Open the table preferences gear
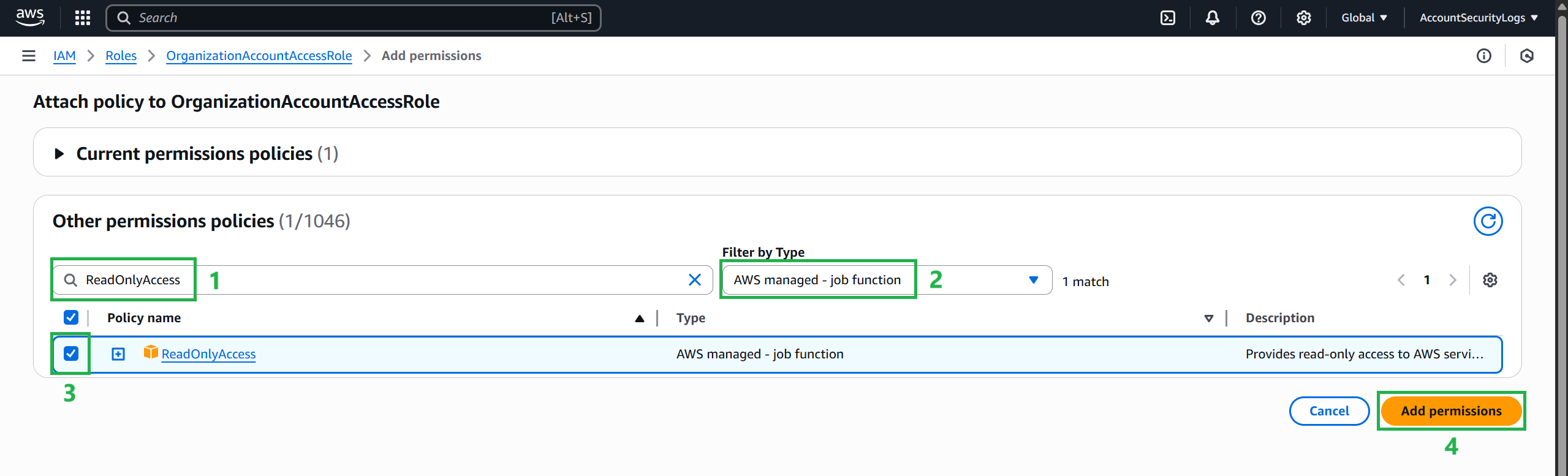The width and height of the screenshot is (1568, 476). click(x=1490, y=280)
